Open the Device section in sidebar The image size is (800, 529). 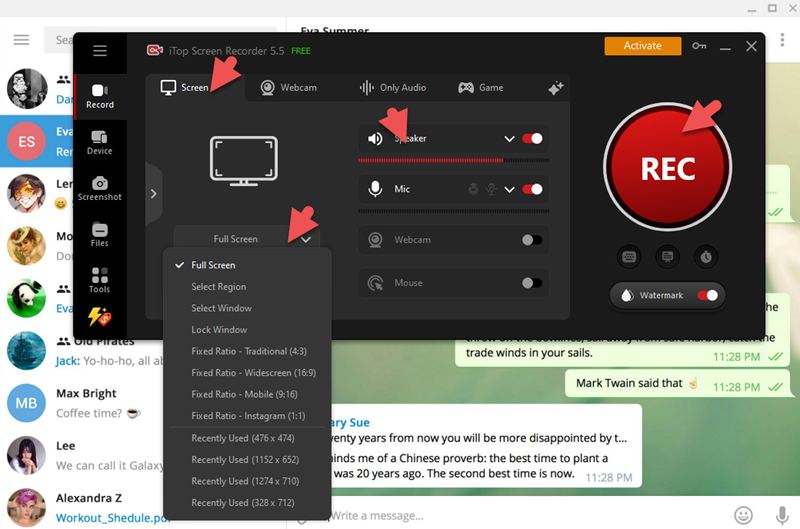pos(99,143)
